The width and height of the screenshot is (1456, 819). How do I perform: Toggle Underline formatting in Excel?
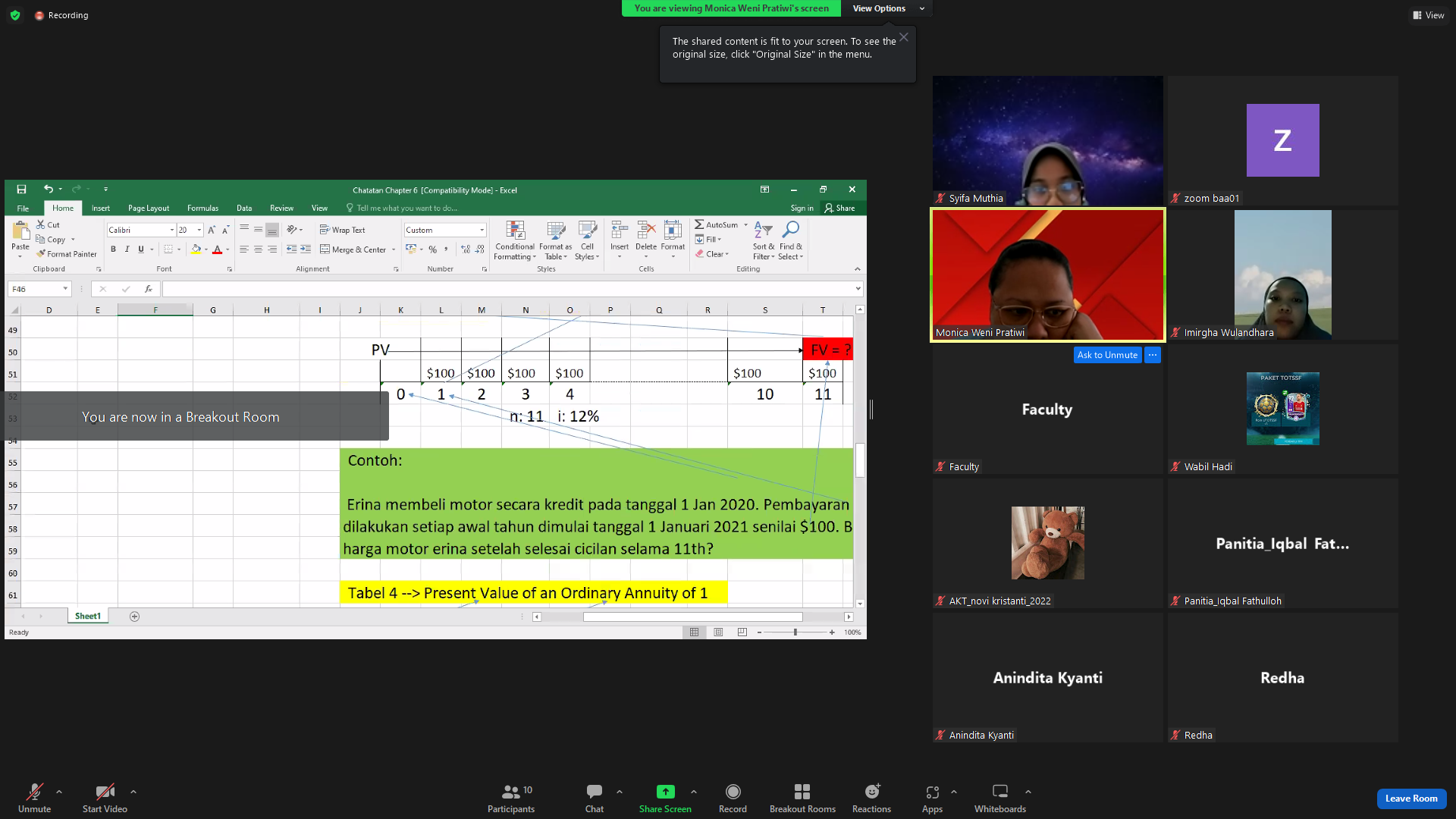click(140, 249)
